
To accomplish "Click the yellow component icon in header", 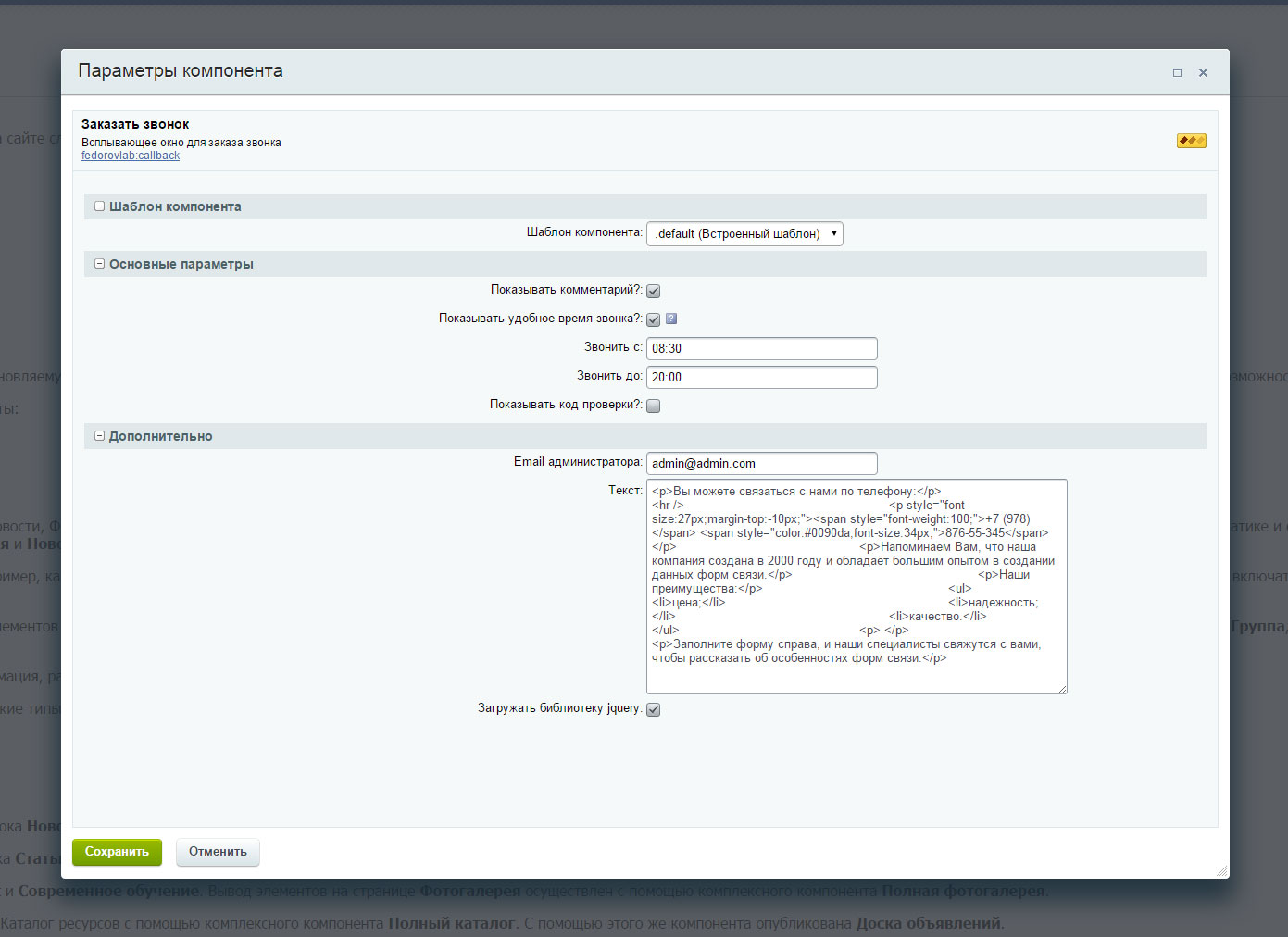I will [1191, 141].
